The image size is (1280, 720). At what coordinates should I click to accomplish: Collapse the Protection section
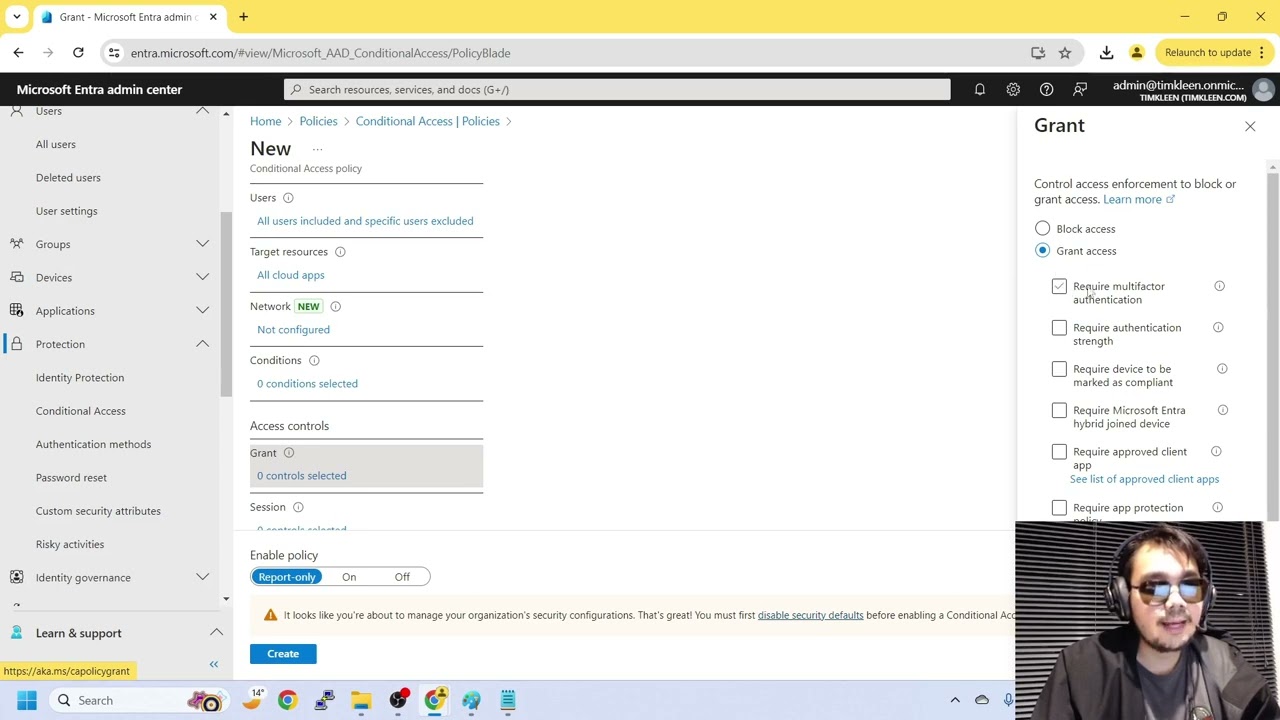pyautogui.click(x=202, y=344)
